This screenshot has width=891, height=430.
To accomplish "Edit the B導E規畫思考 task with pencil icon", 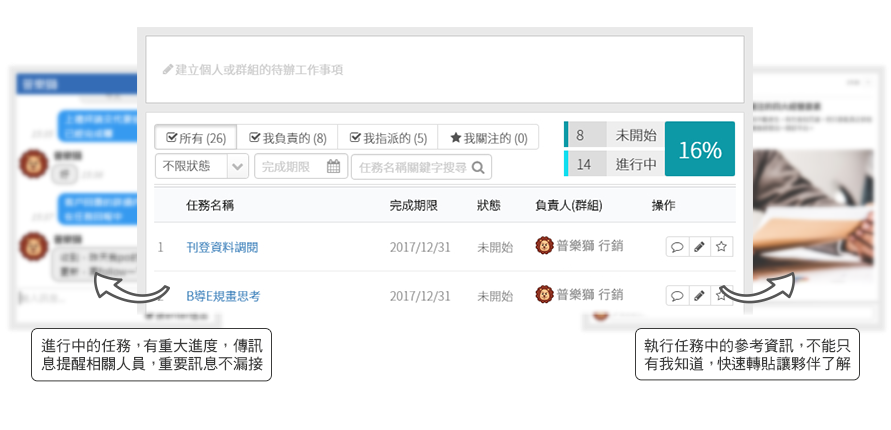I will click(700, 296).
